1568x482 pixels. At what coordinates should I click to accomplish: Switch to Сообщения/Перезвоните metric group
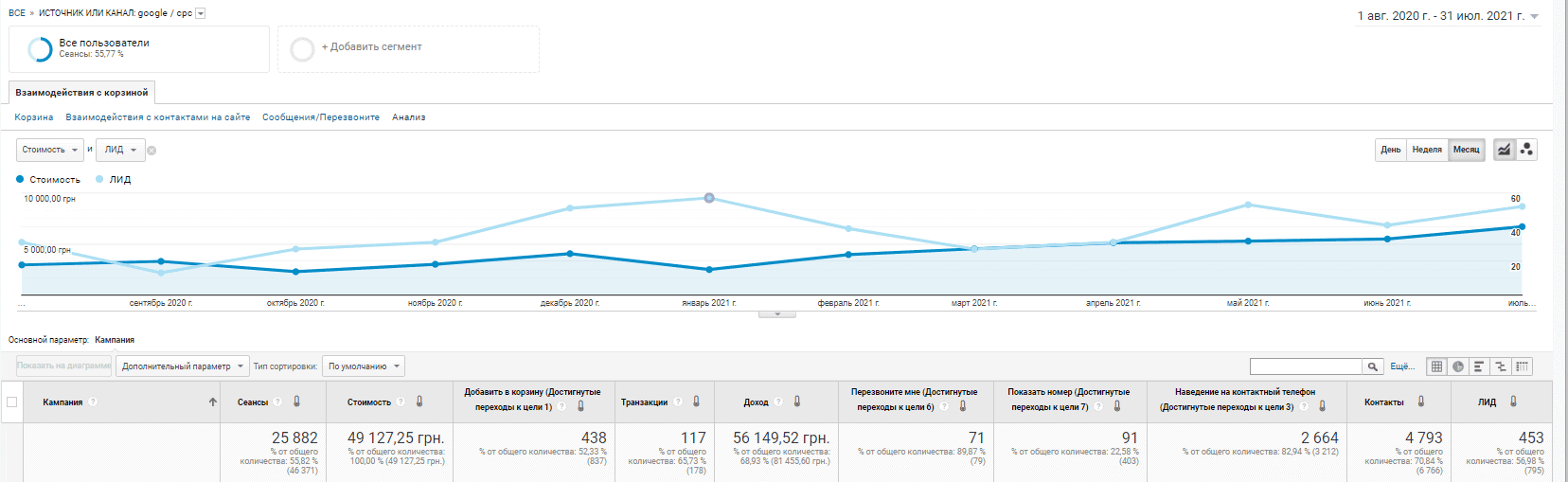[321, 117]
